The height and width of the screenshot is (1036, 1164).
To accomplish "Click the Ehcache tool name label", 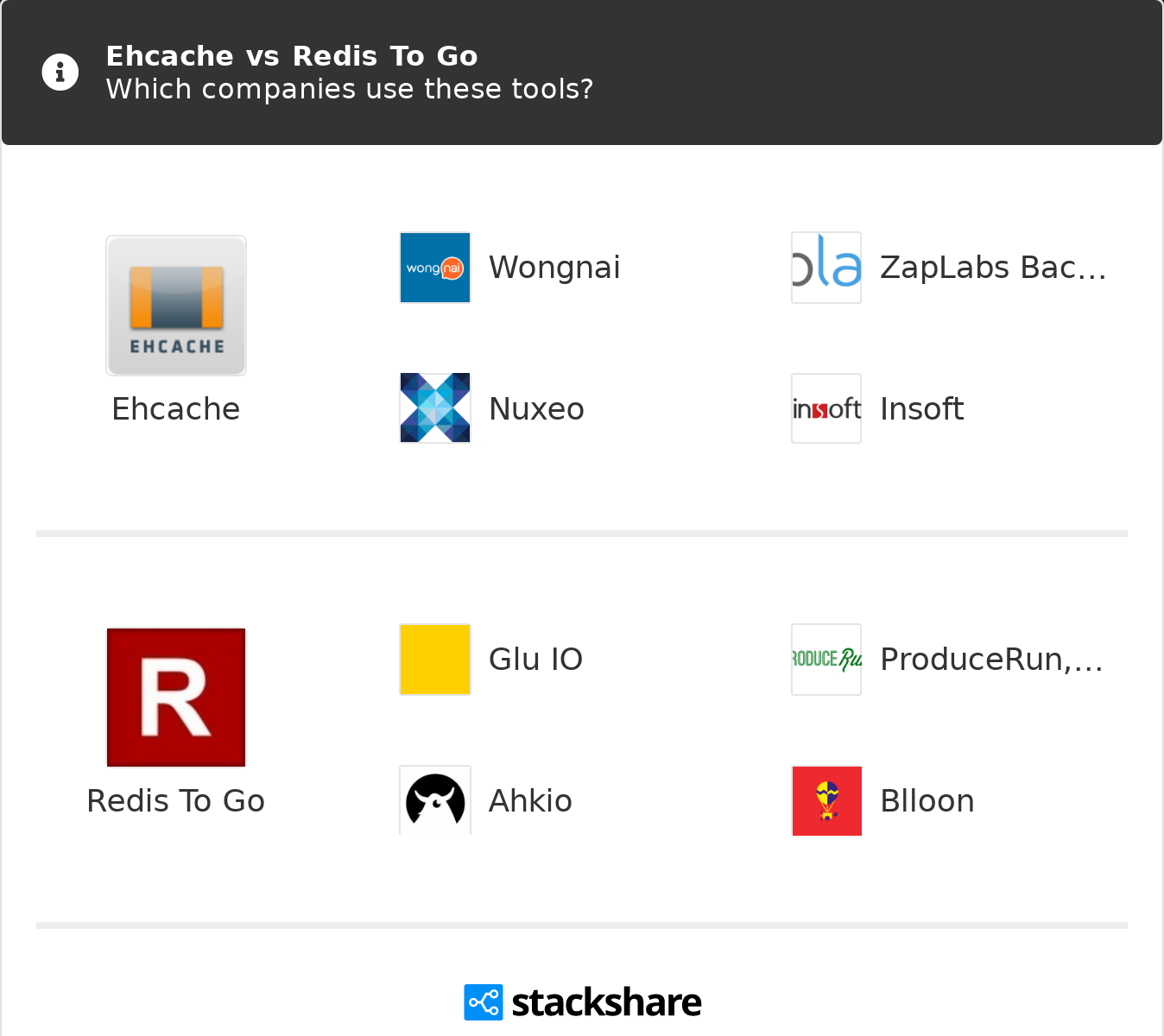I will pos(176,409).
